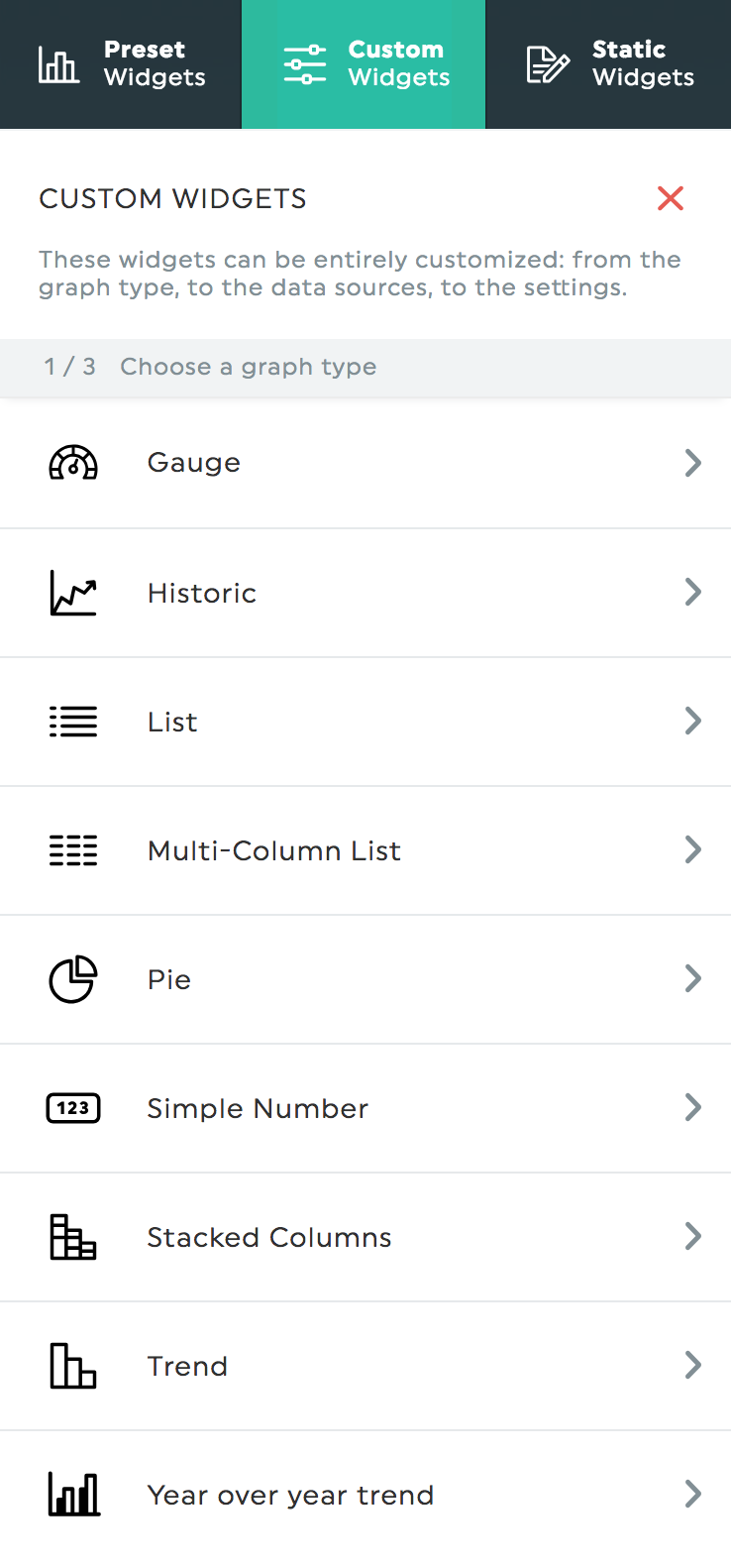Click the Pie chart icon

pos(73,979)
